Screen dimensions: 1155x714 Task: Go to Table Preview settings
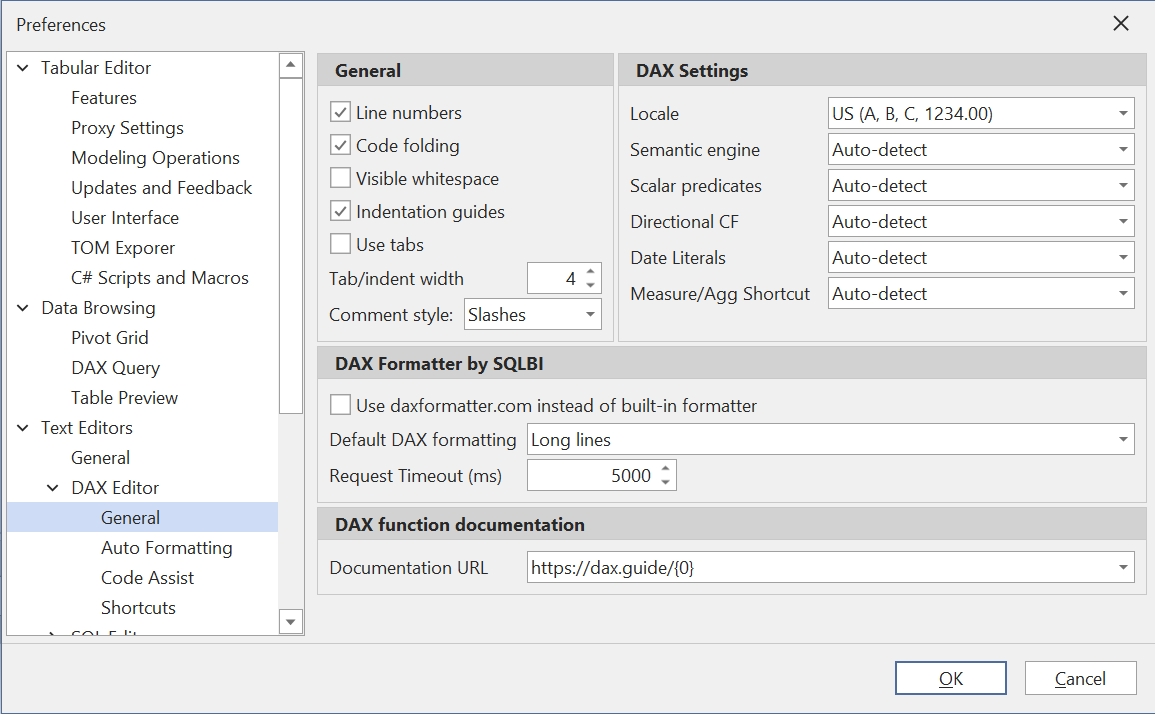click(124, 397)
